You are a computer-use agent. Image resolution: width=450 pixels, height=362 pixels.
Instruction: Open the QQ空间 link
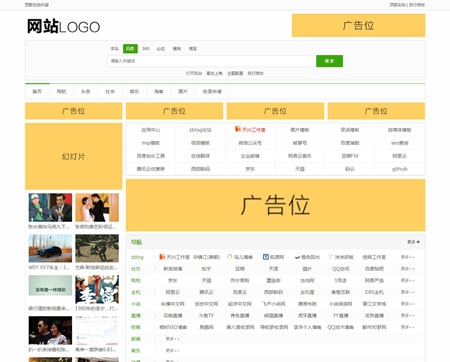(x=340, y=269)
